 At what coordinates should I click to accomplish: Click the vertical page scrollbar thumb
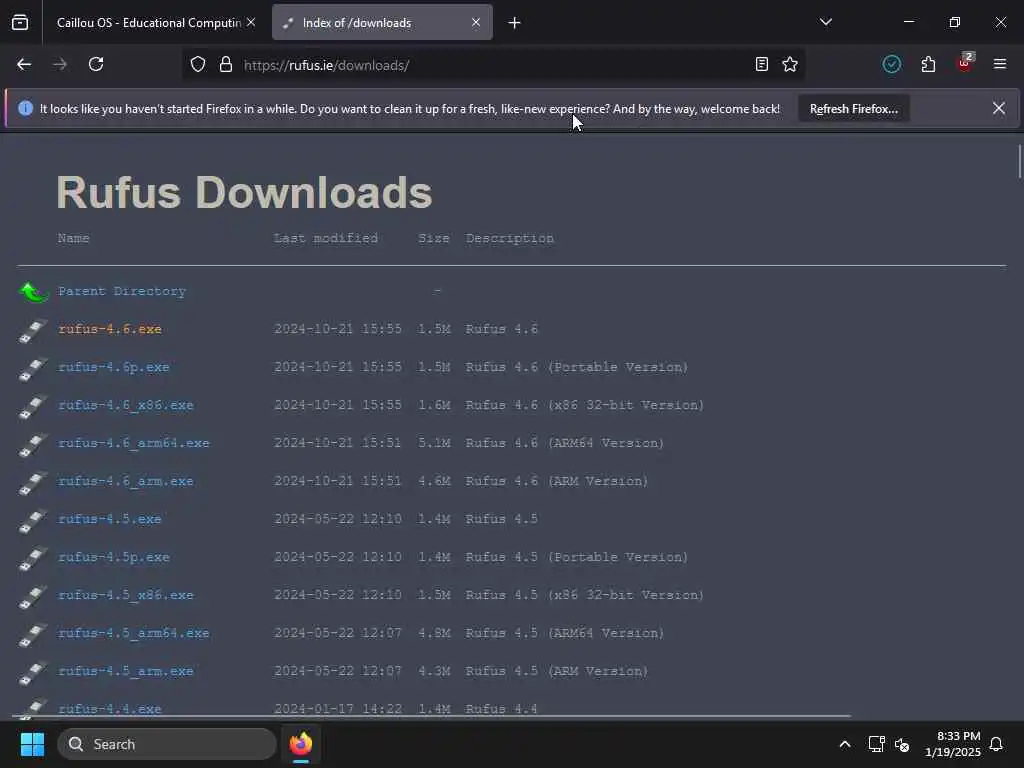tap(1019, 161)
